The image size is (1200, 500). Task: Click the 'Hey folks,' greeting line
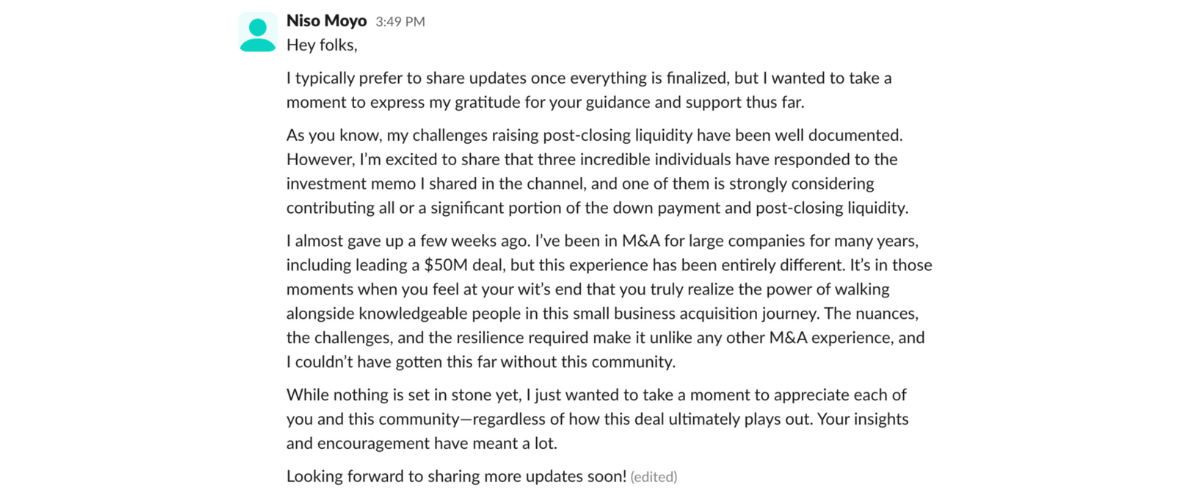coord(321,45)
